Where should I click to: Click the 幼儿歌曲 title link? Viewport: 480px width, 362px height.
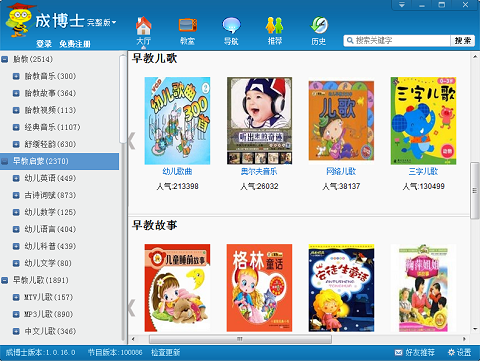point(177,172)
